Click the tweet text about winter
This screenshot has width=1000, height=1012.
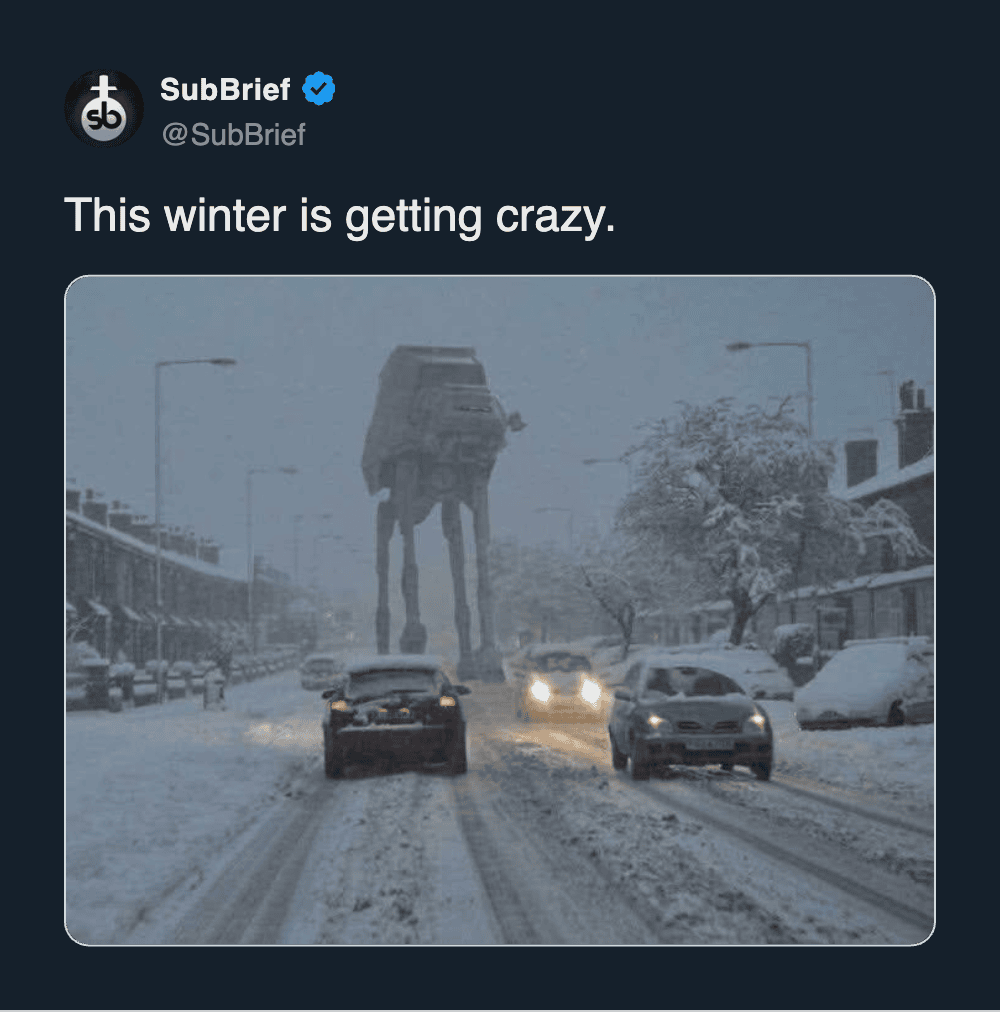[x=339, y=215]
